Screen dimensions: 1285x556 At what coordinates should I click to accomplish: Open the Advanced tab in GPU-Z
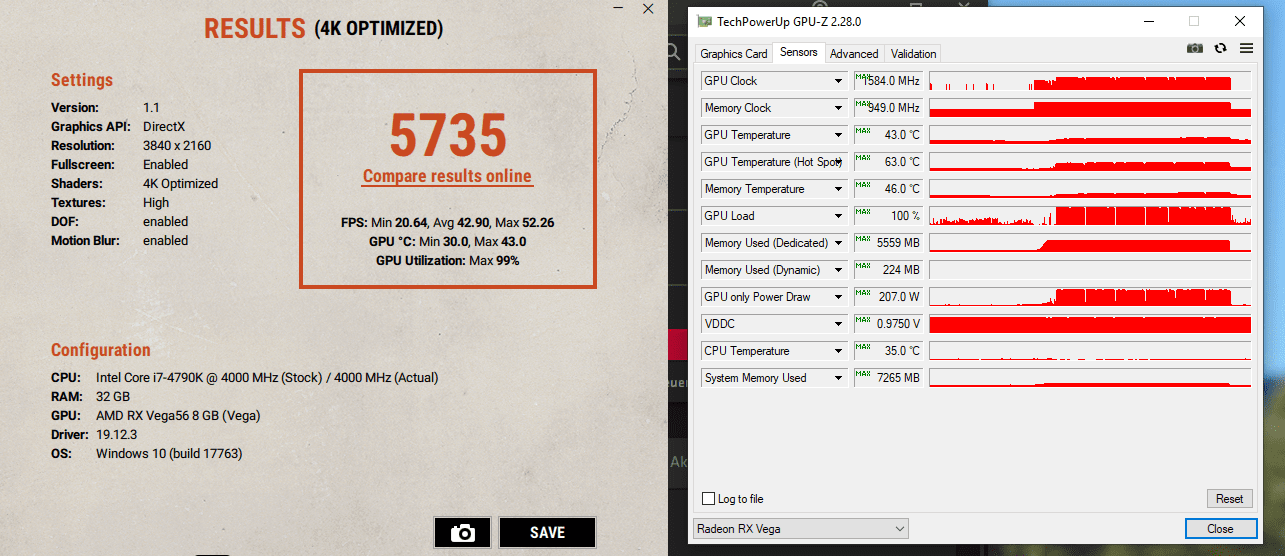point(854,54)
